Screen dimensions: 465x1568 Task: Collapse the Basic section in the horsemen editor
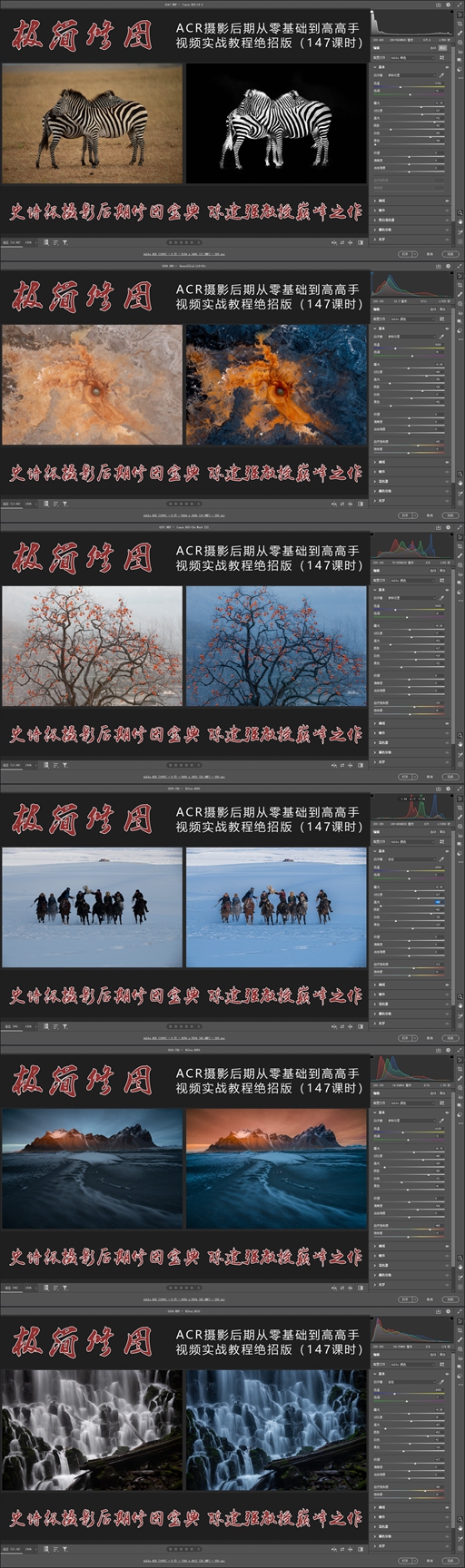pos(375,851)
